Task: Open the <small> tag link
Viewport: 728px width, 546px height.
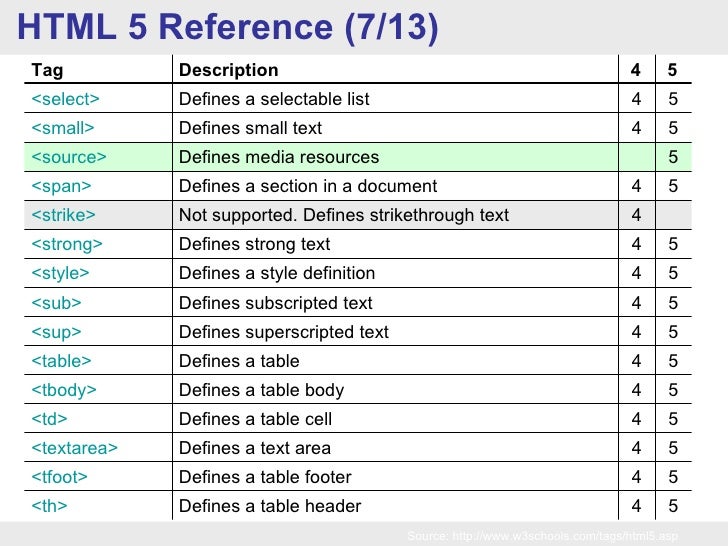Action: pyautogui.click(x=63, y=128)
